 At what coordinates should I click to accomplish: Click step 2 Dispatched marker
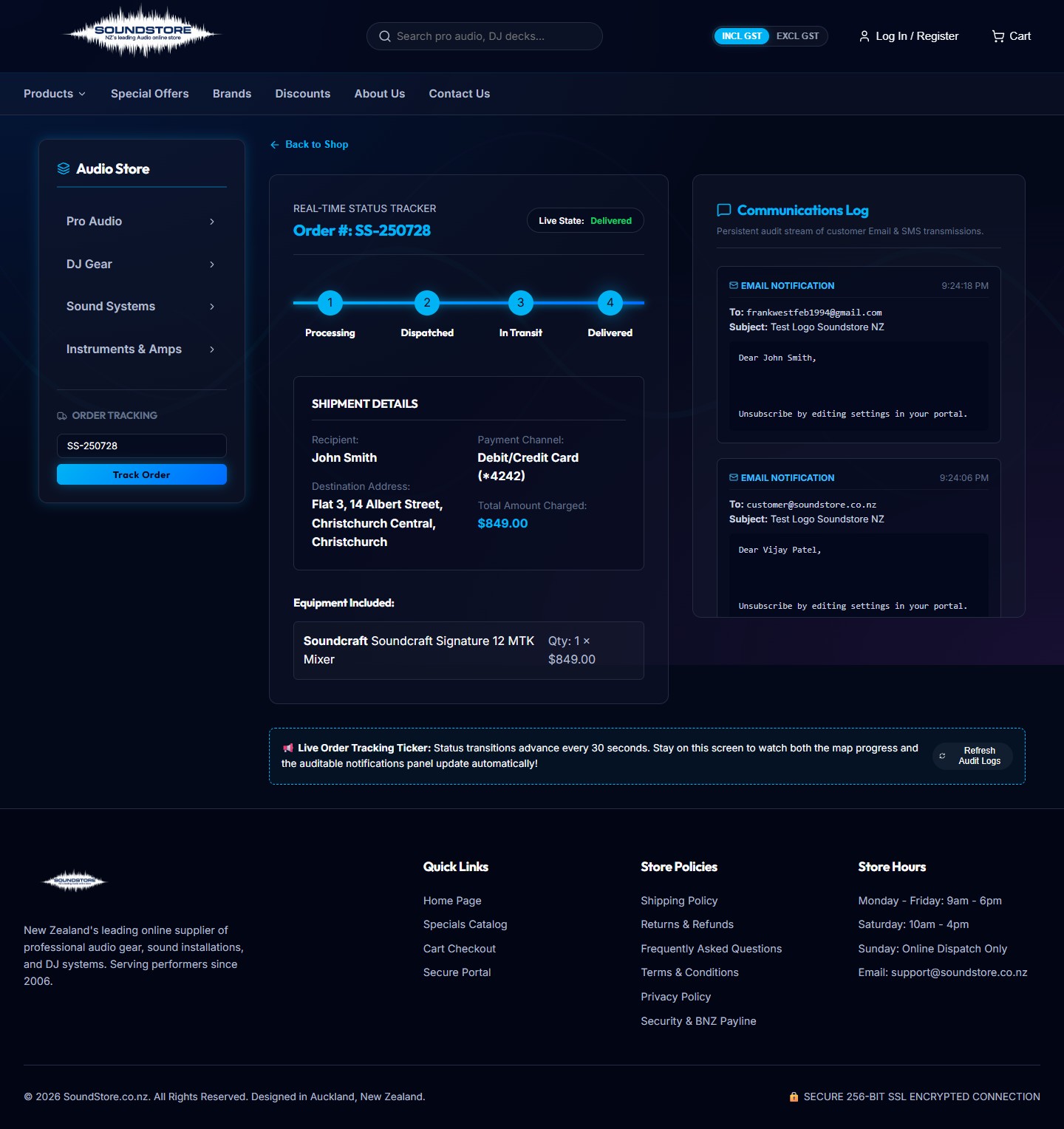[x=427, y=303]
